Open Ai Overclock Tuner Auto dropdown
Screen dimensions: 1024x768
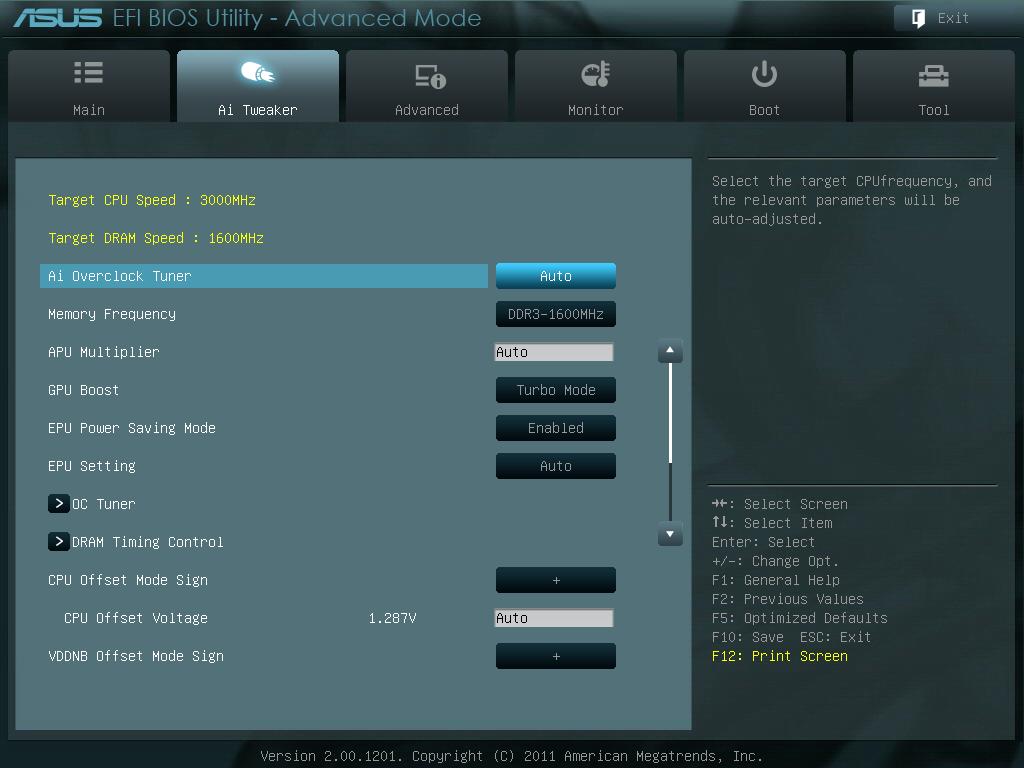tap(556, 276)
